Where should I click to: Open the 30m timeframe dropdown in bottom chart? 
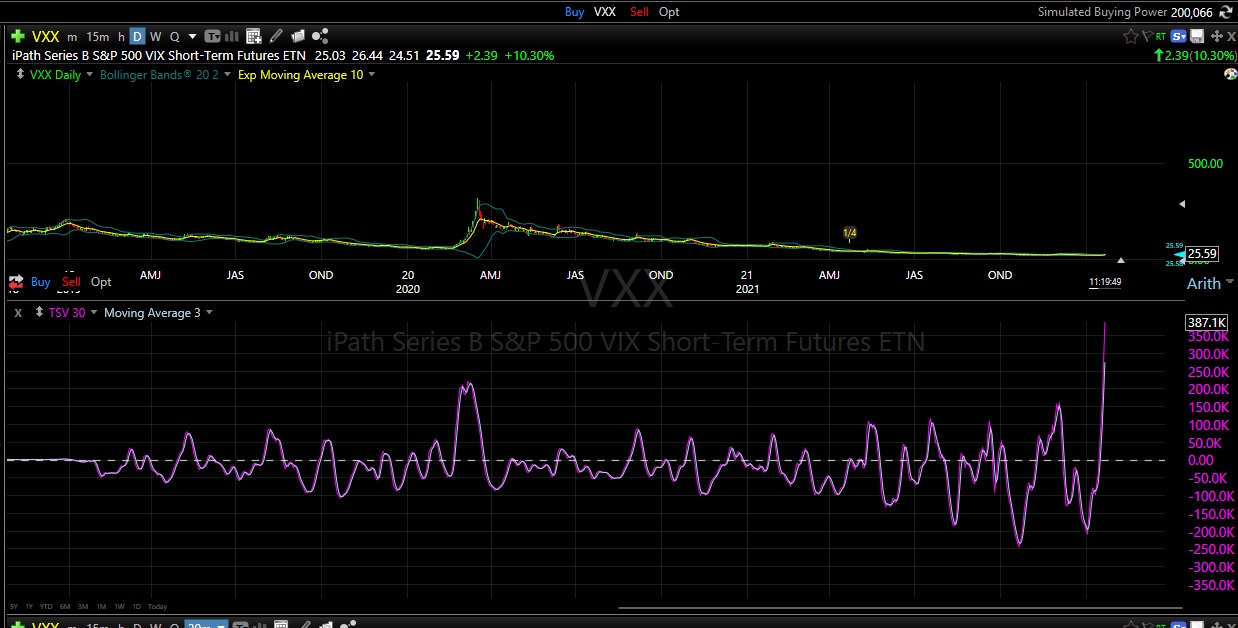(x=207, y=624)
